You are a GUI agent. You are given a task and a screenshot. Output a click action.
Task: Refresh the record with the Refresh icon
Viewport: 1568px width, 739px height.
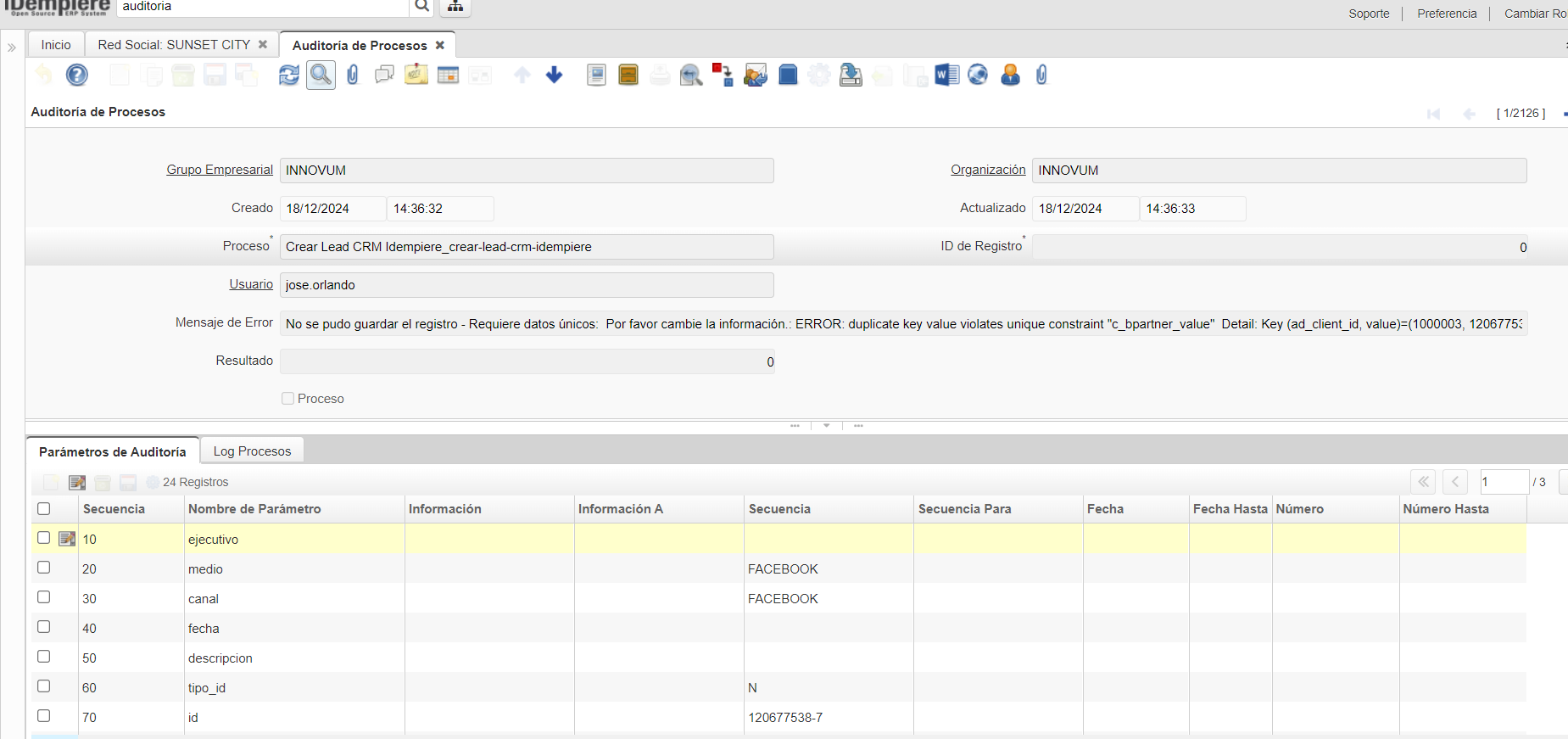[289, 76]
